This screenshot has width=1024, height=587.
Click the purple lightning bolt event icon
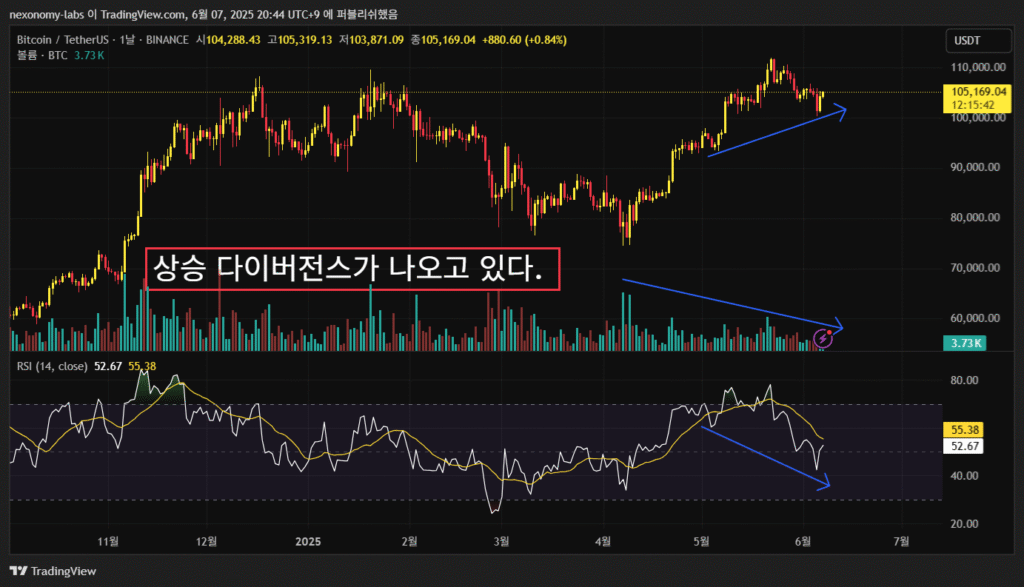pyautogui.click(x=823, y=339)
